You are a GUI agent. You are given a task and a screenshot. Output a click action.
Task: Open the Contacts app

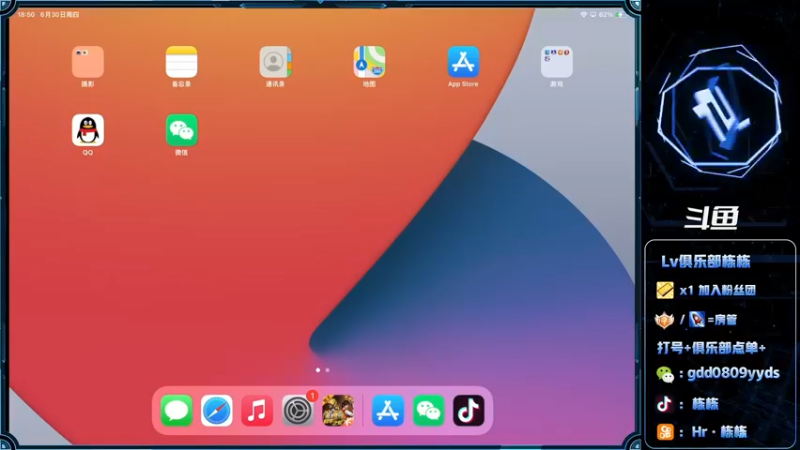tap(276, 62)
